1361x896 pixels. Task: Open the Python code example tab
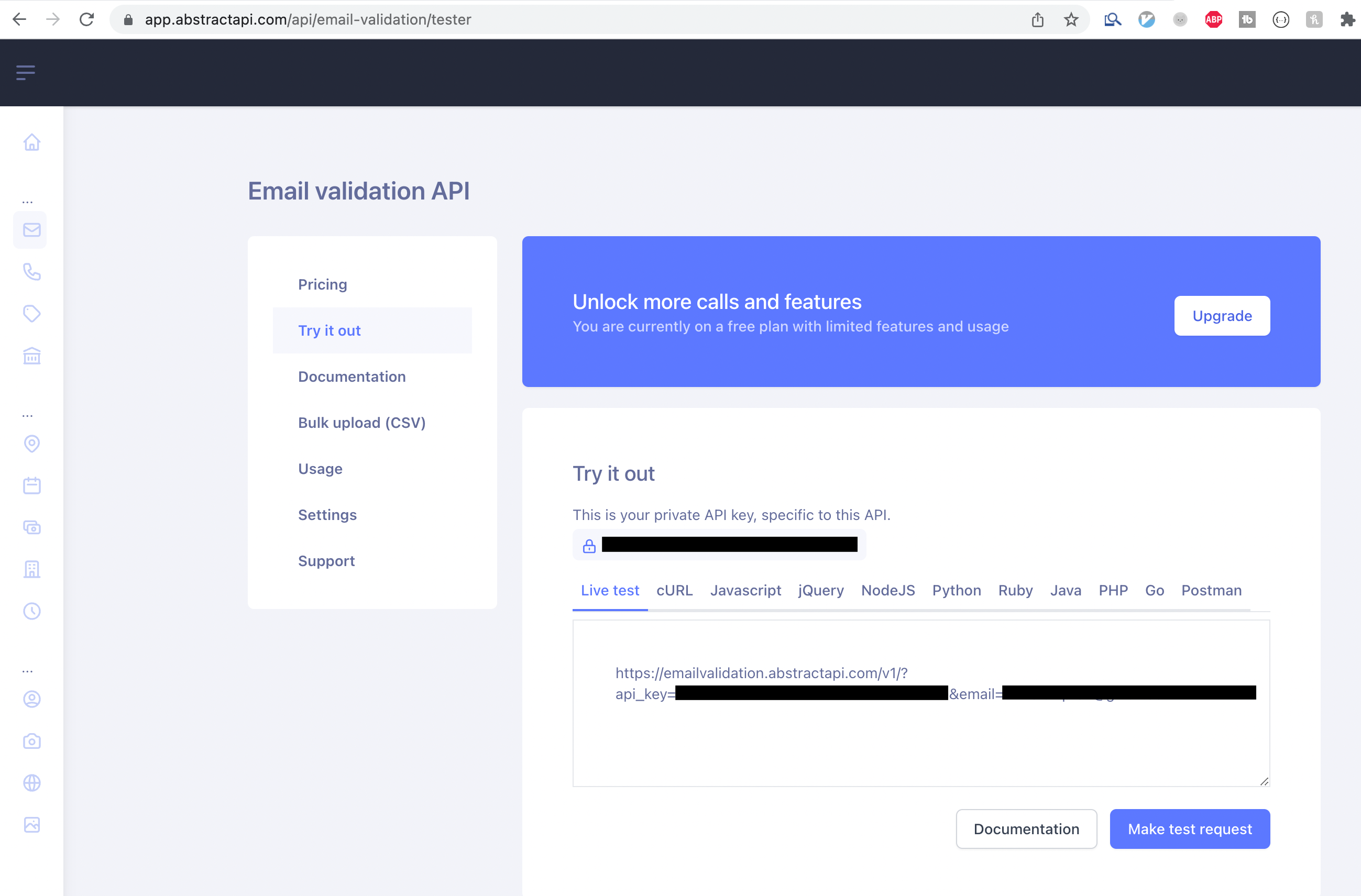tap(957, 591)
